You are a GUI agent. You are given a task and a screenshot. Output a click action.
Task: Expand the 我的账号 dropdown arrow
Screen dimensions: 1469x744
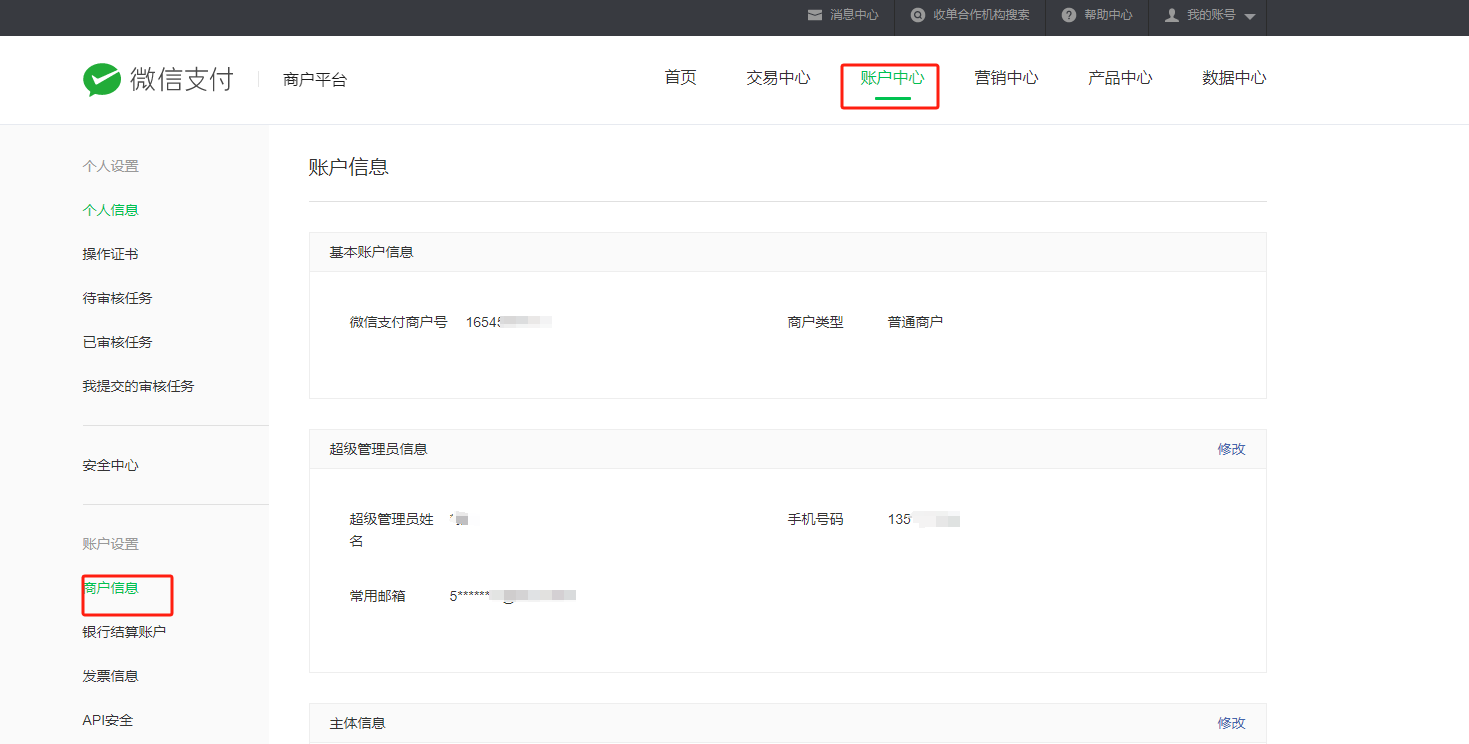coord(1250,17)
